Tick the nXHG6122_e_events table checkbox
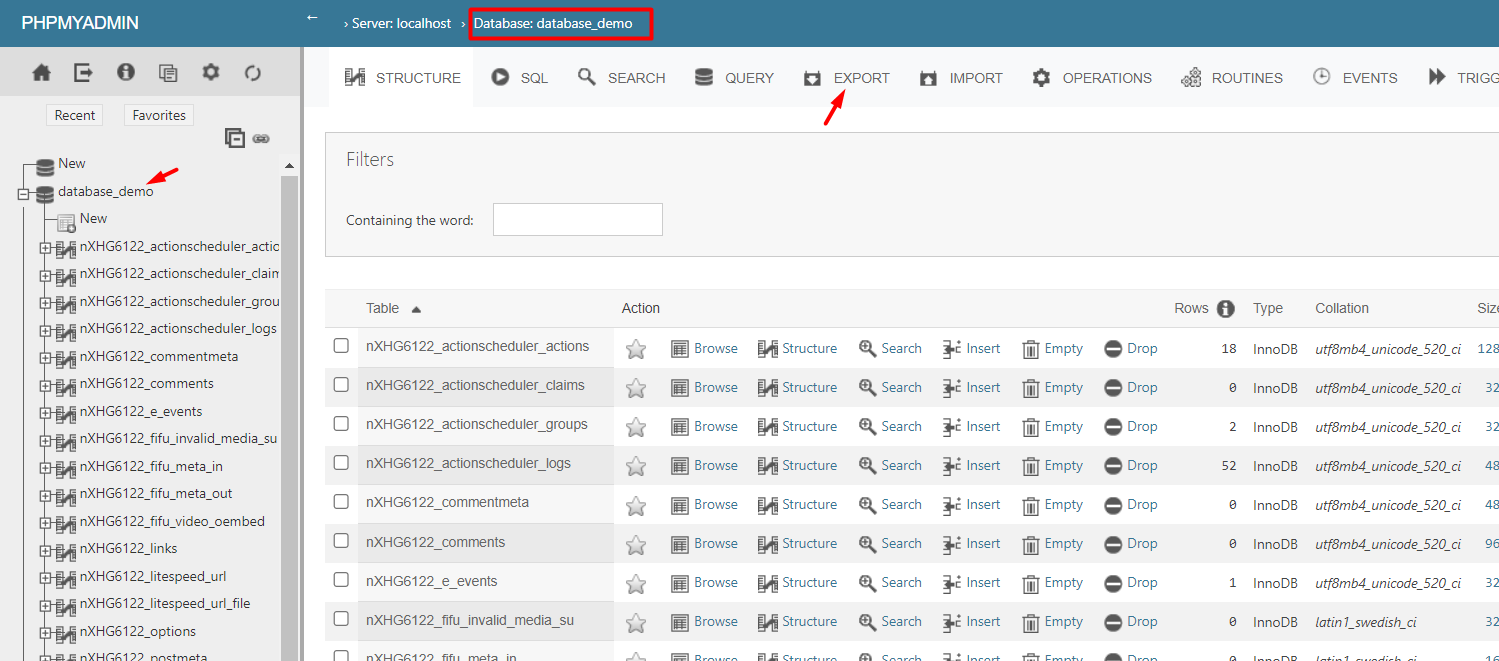The width and height of the screenshot is (1499, 661). click(x=341, y=580)
